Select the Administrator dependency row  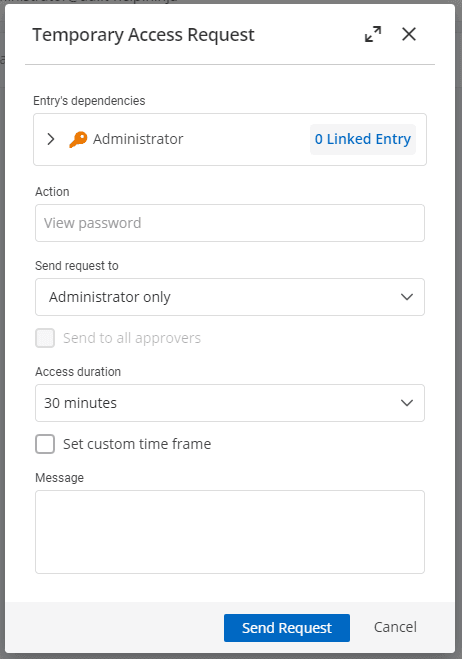click(230, 139)
